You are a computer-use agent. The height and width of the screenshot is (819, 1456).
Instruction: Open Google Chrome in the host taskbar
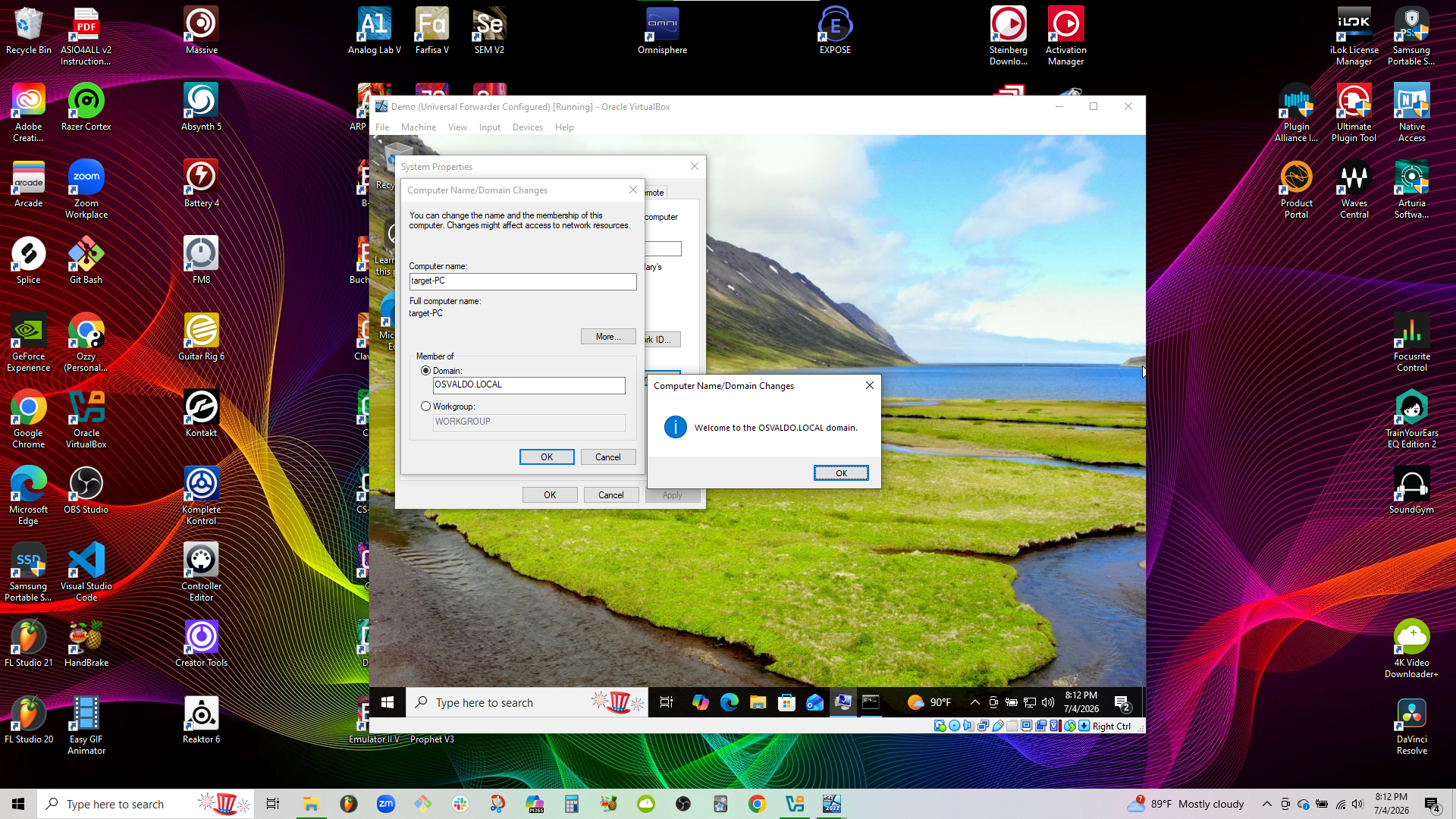pos(757,804)
